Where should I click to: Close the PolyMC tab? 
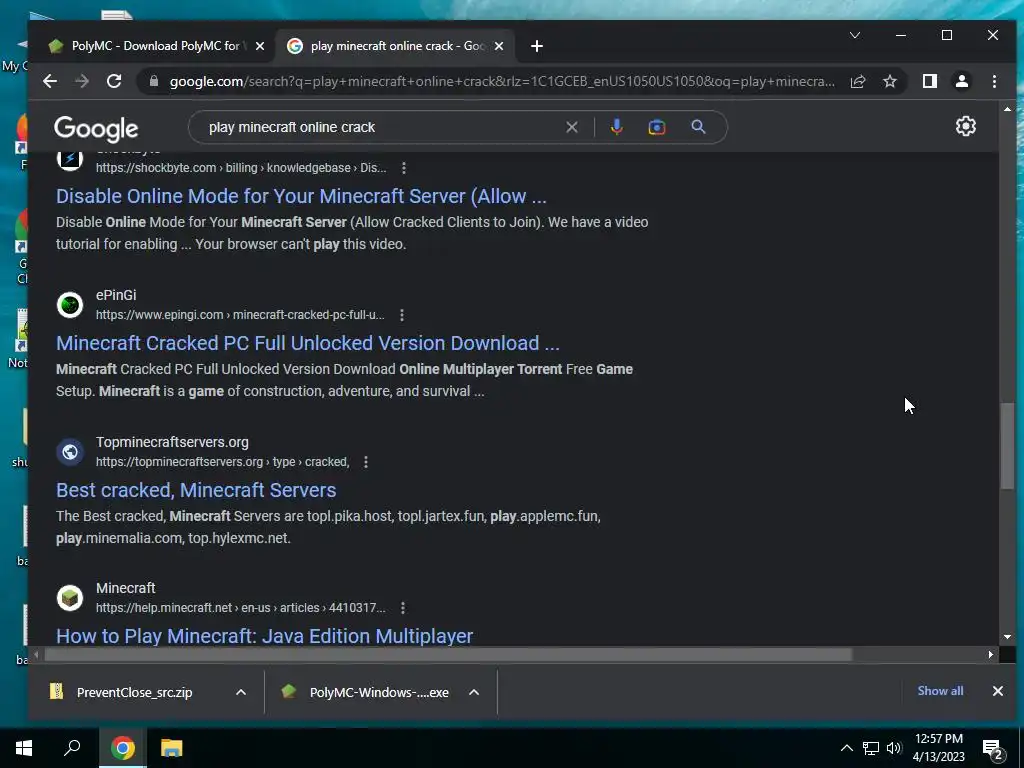(259, 46)
